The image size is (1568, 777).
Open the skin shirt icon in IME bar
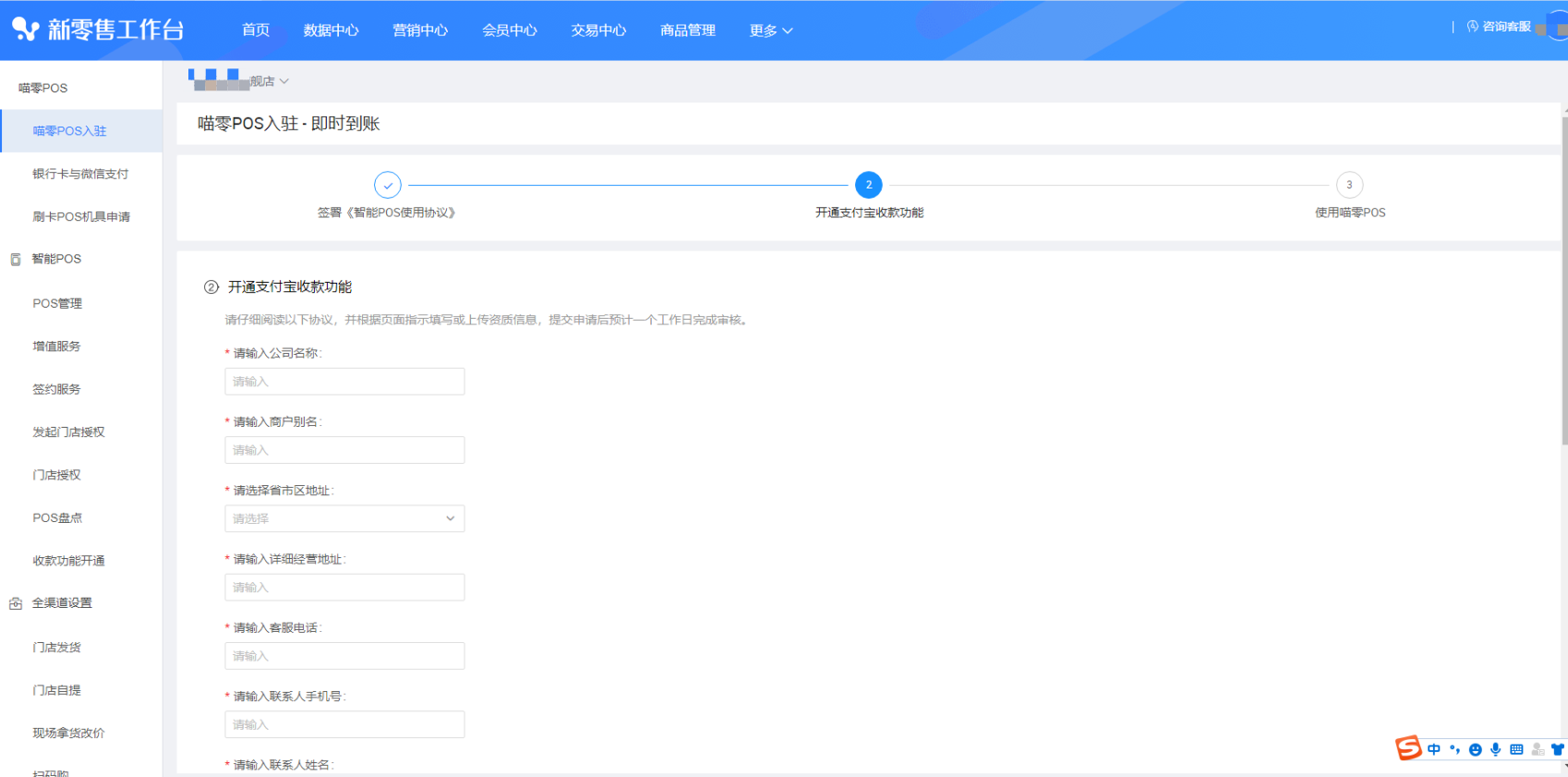point(1558,749)
